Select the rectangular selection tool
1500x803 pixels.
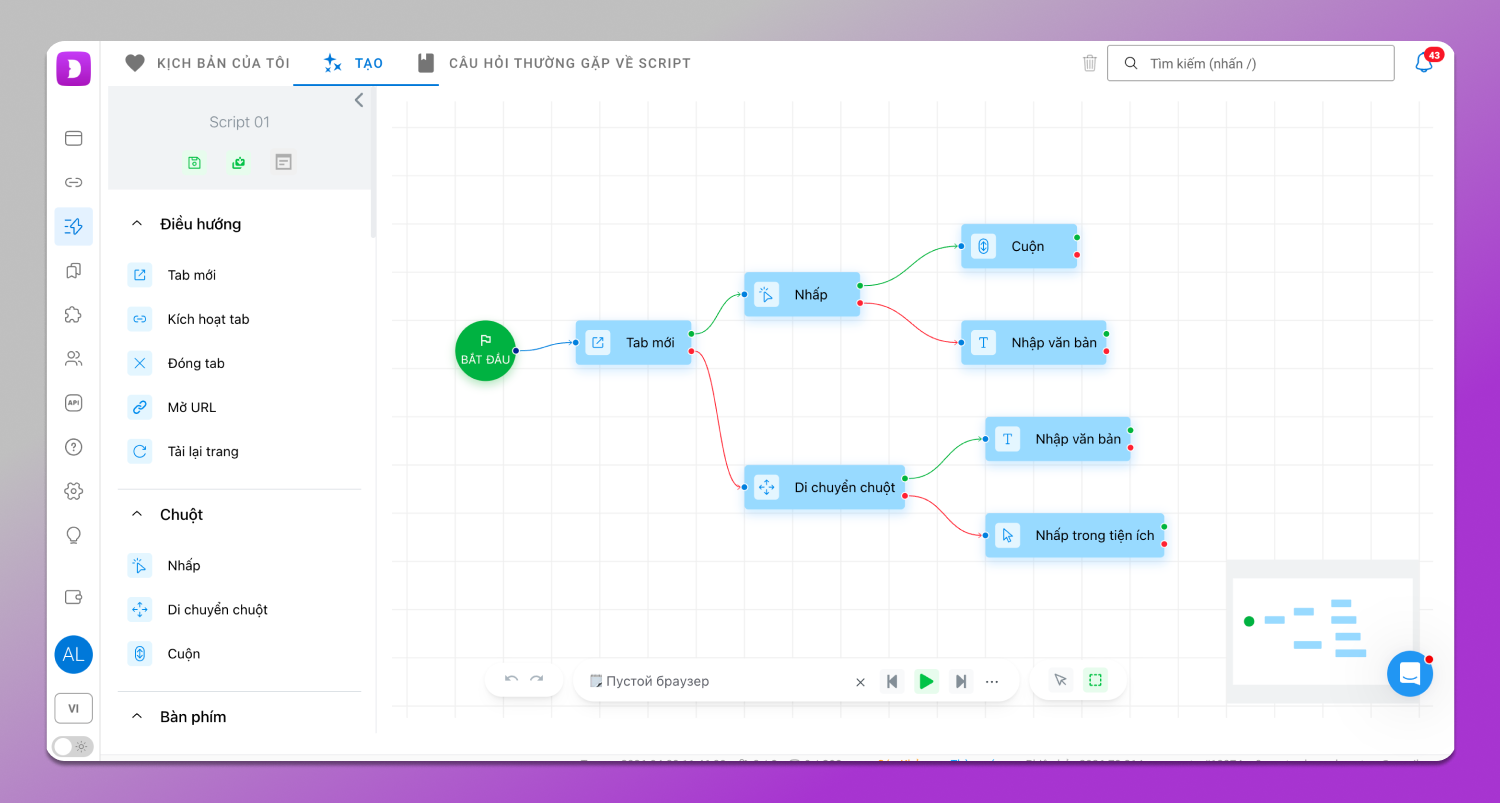(1095, 680)
